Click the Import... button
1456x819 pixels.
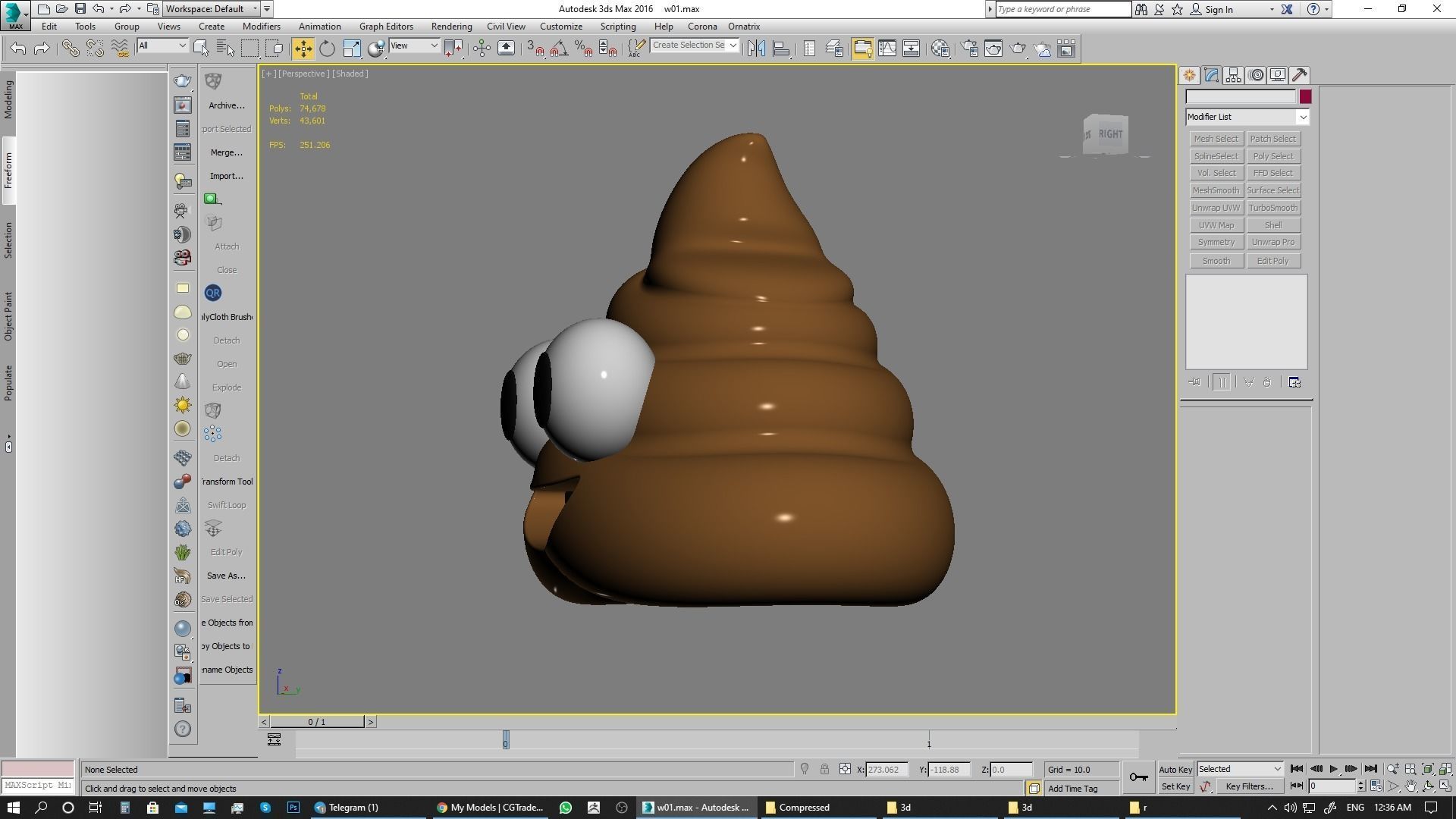[x=226, y=176]
